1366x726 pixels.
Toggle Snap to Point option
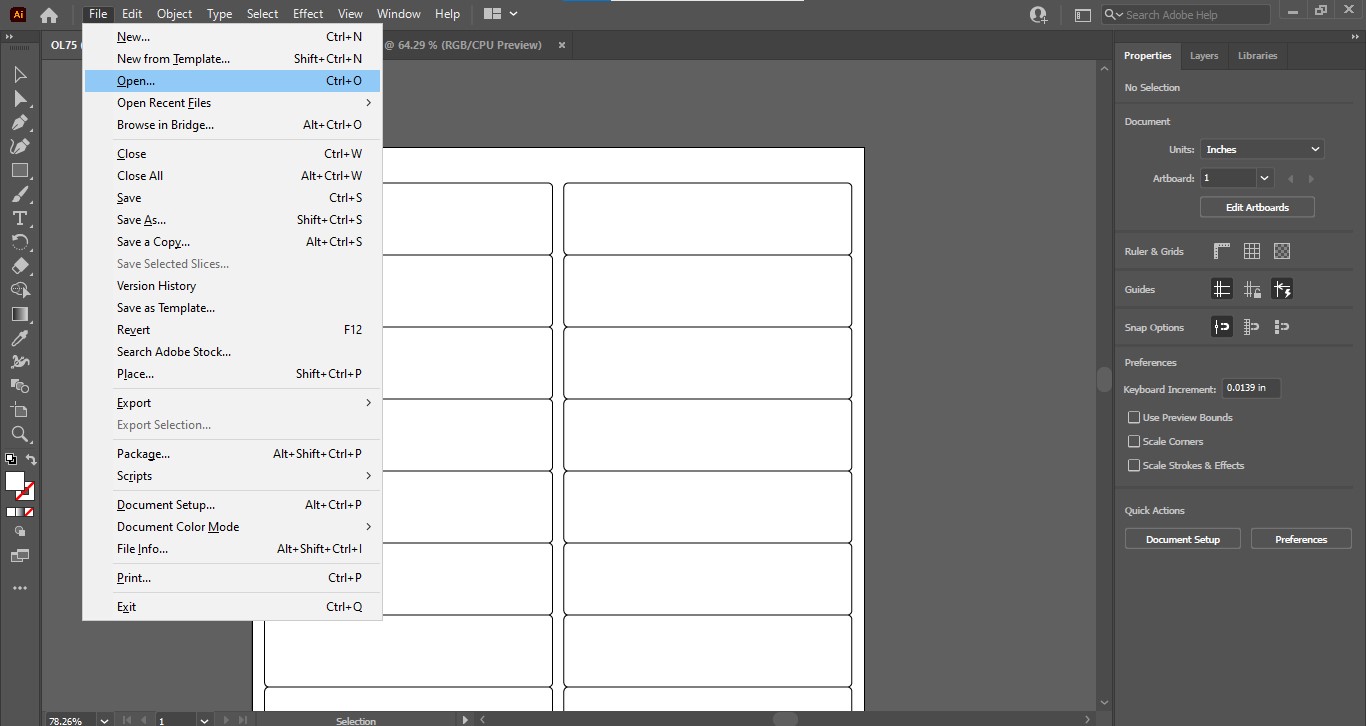[1222, 327]
